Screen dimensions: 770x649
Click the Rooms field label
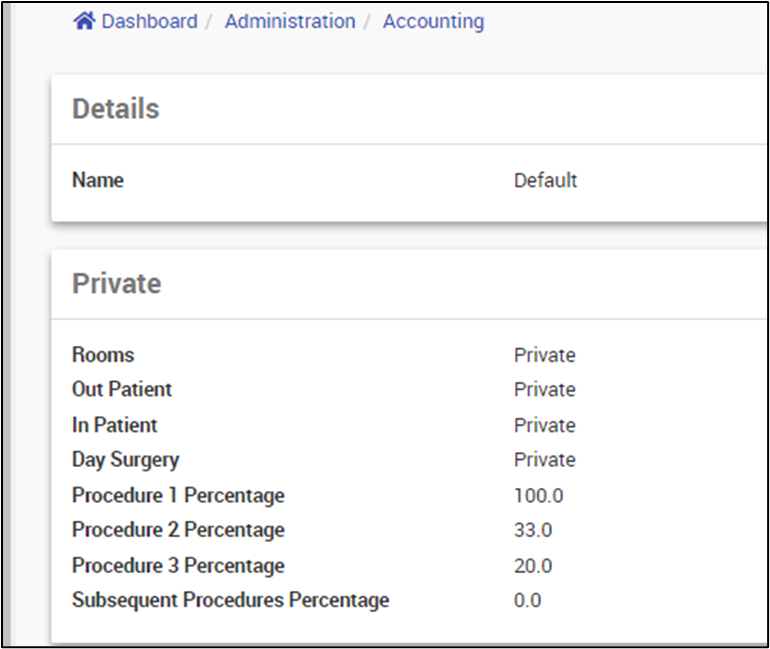[x=103, y=355]
